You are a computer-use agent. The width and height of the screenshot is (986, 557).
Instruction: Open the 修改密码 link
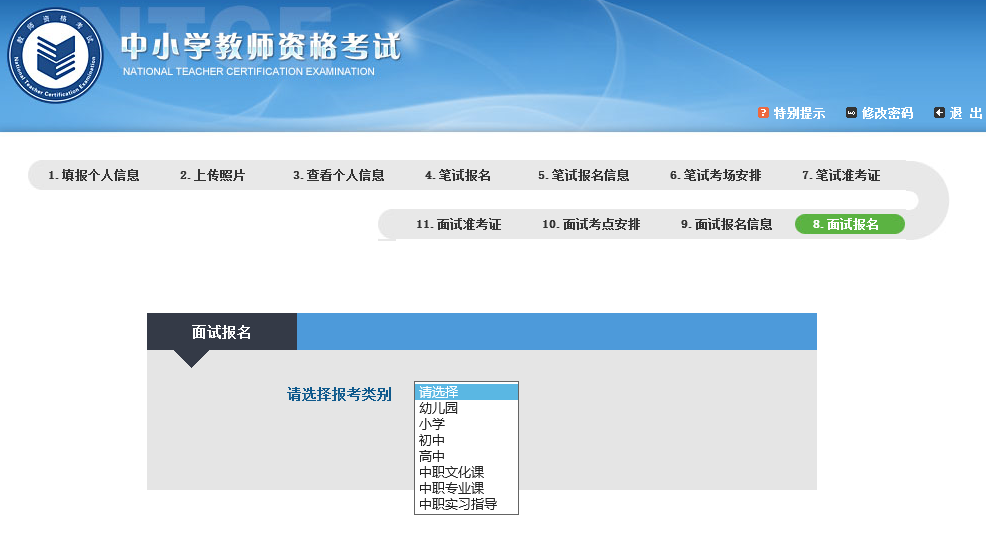tap(887, 113)
